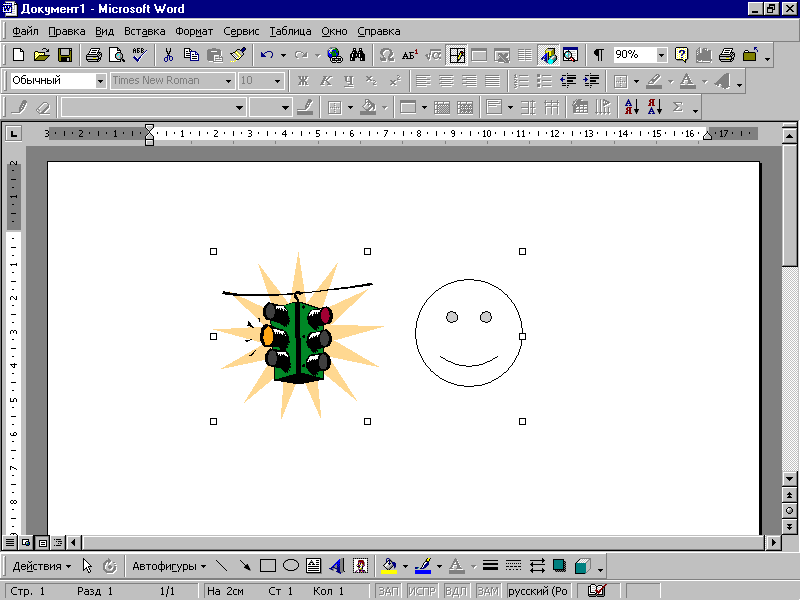Open the Таблица menu
The width and height of the screenshot is (800, 600).
(x=290, y=31)
